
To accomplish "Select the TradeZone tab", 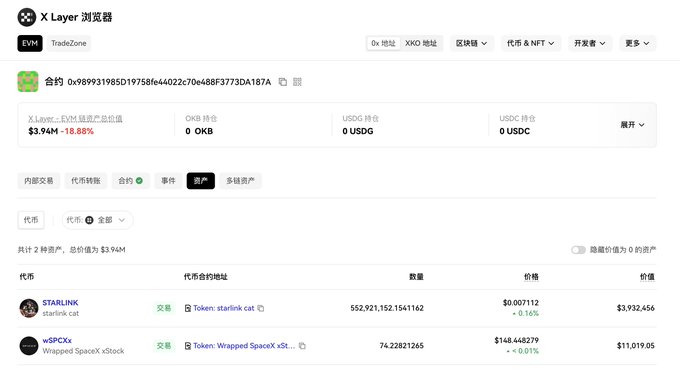I will tap(69, 43).
